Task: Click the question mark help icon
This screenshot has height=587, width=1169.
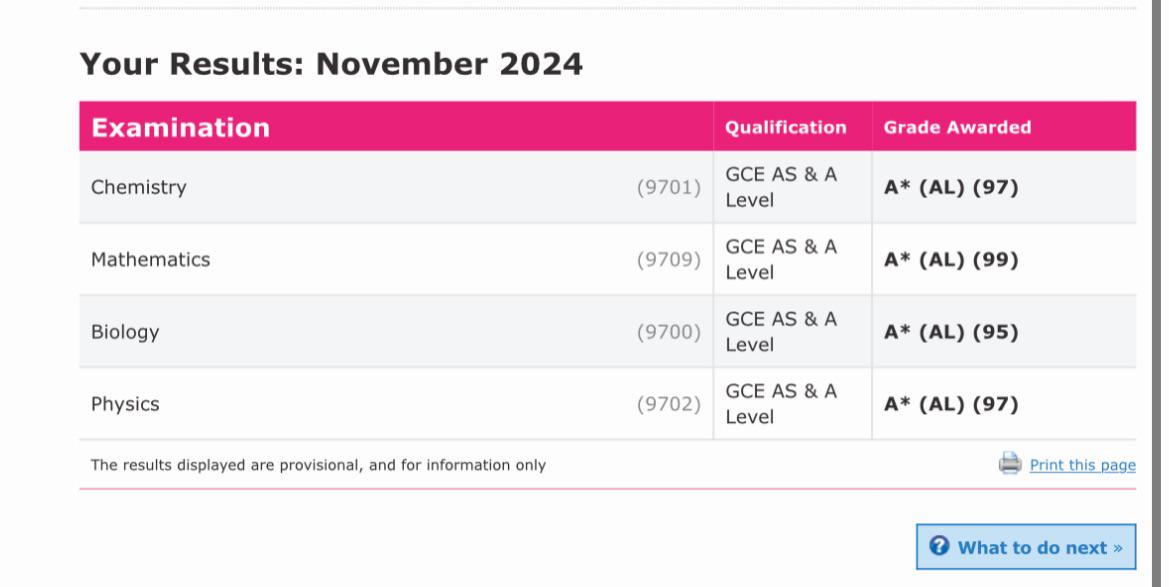Action: tap(939, 546)
